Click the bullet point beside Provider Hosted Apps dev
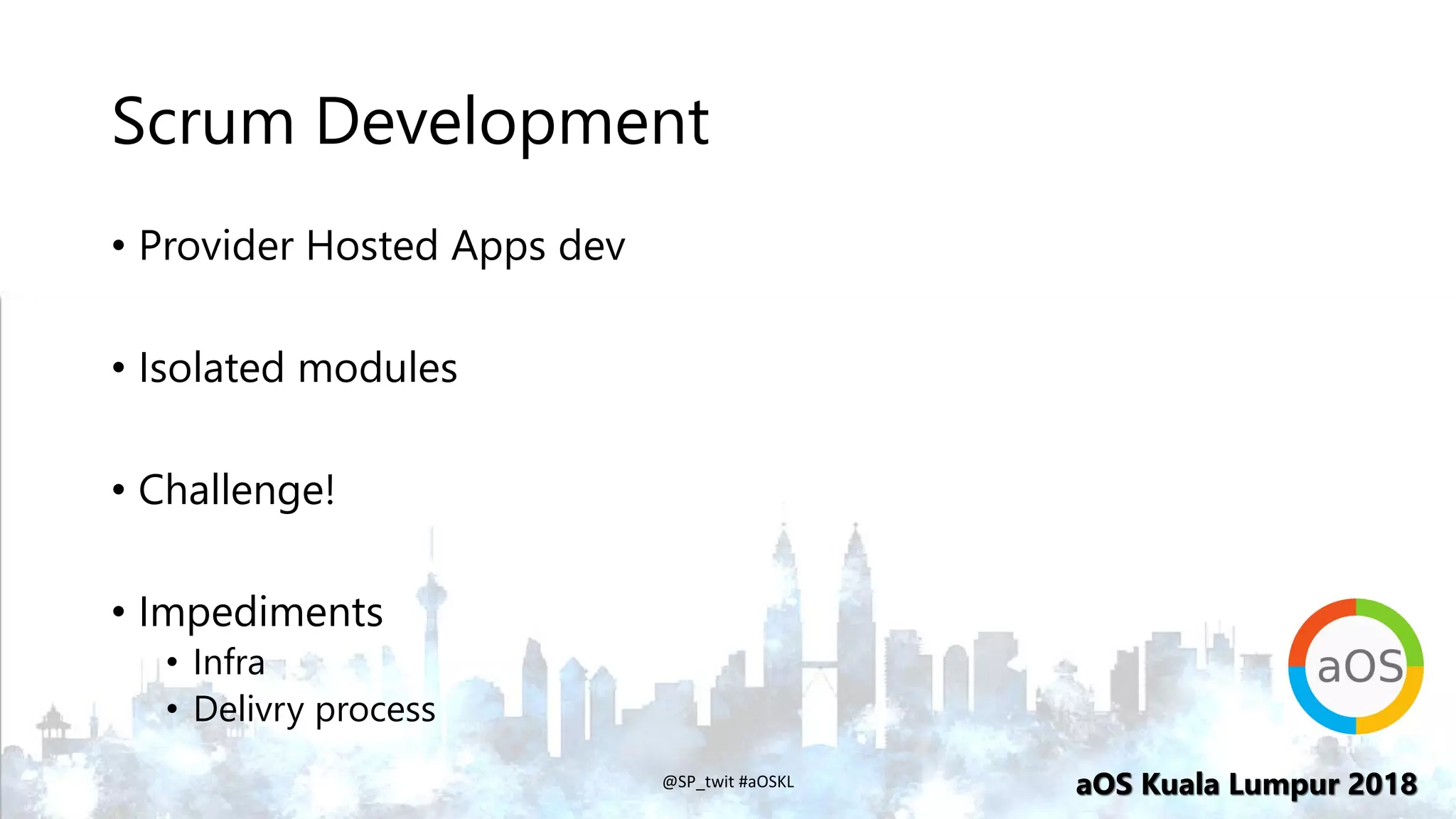The image size is (1456, 819). (118, 245)
